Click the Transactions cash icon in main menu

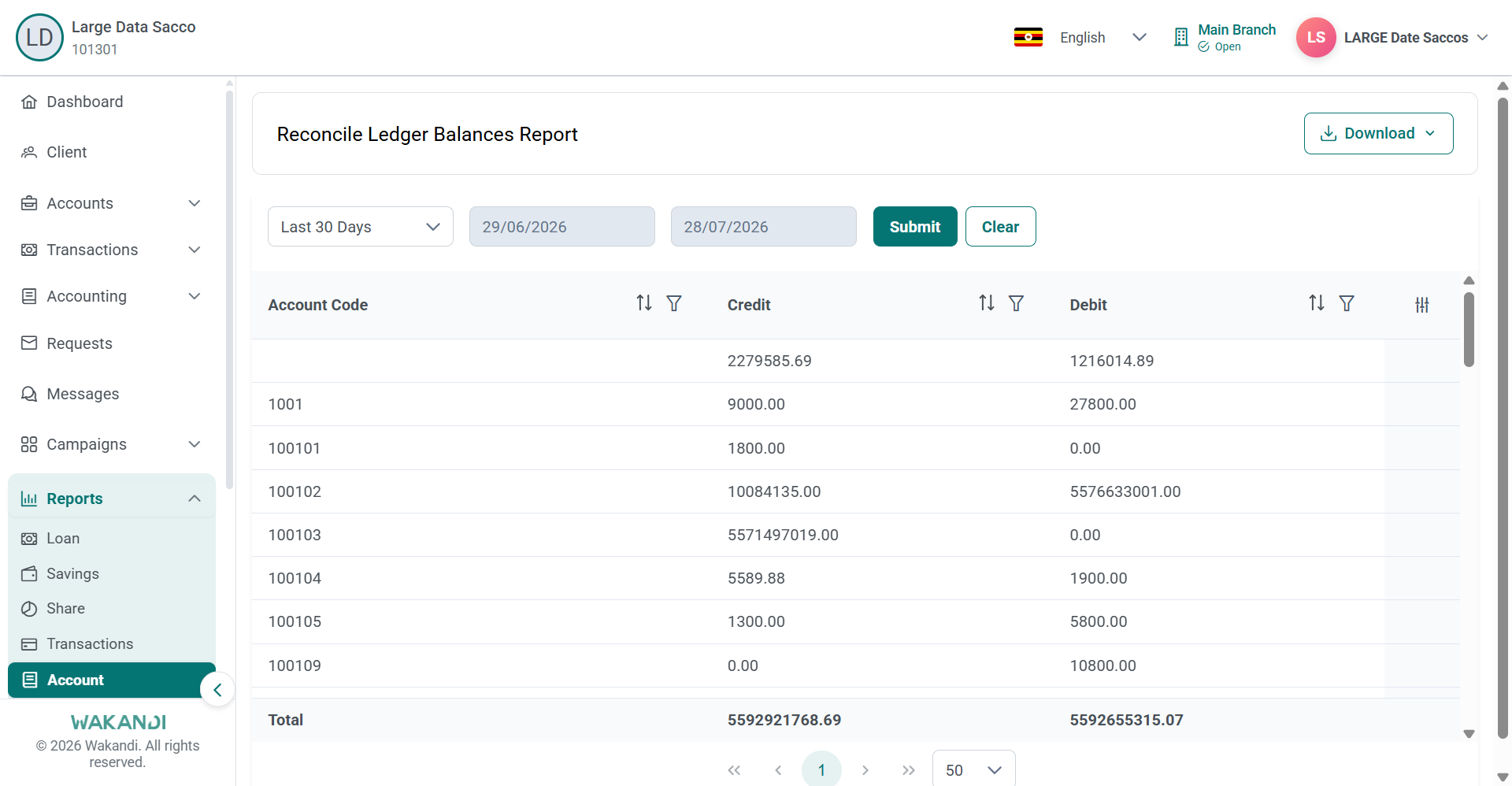pos(29,250)
